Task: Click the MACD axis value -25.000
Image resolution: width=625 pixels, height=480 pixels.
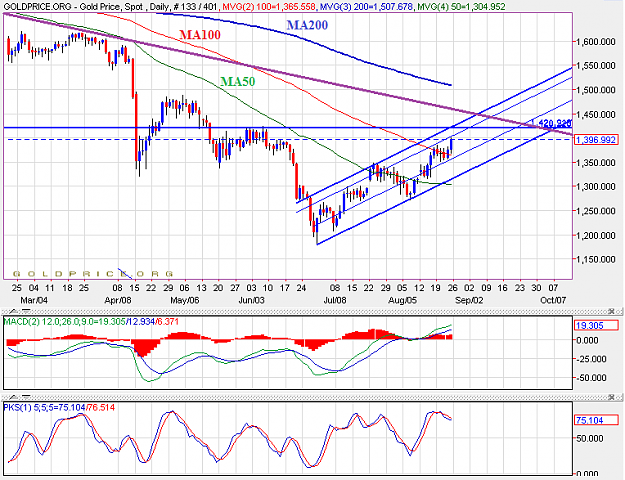Action: point(592,359)
